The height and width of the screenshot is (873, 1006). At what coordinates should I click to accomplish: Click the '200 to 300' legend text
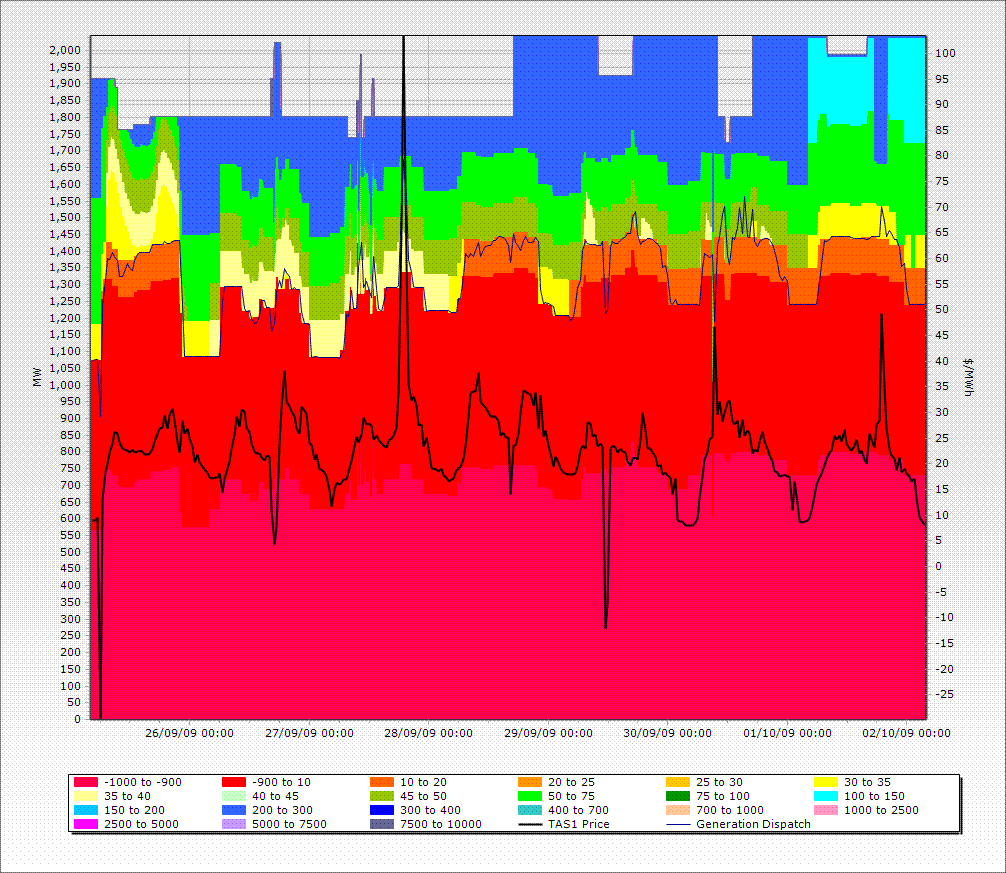(282, 810)
